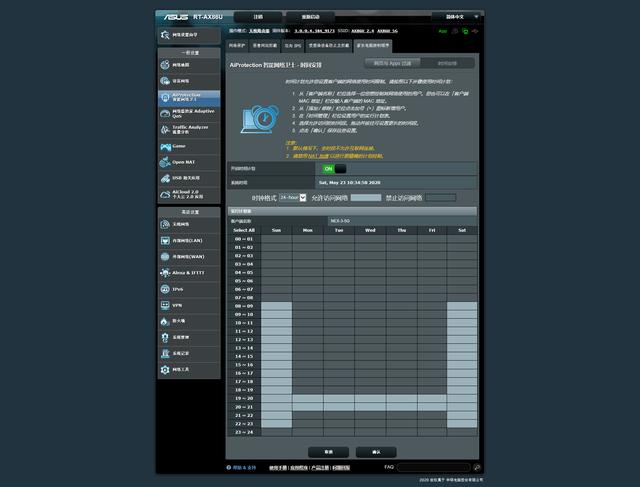Screen dimensions: 640x487
Task: Select the Sat column header
Action: [x=462, y=230]
